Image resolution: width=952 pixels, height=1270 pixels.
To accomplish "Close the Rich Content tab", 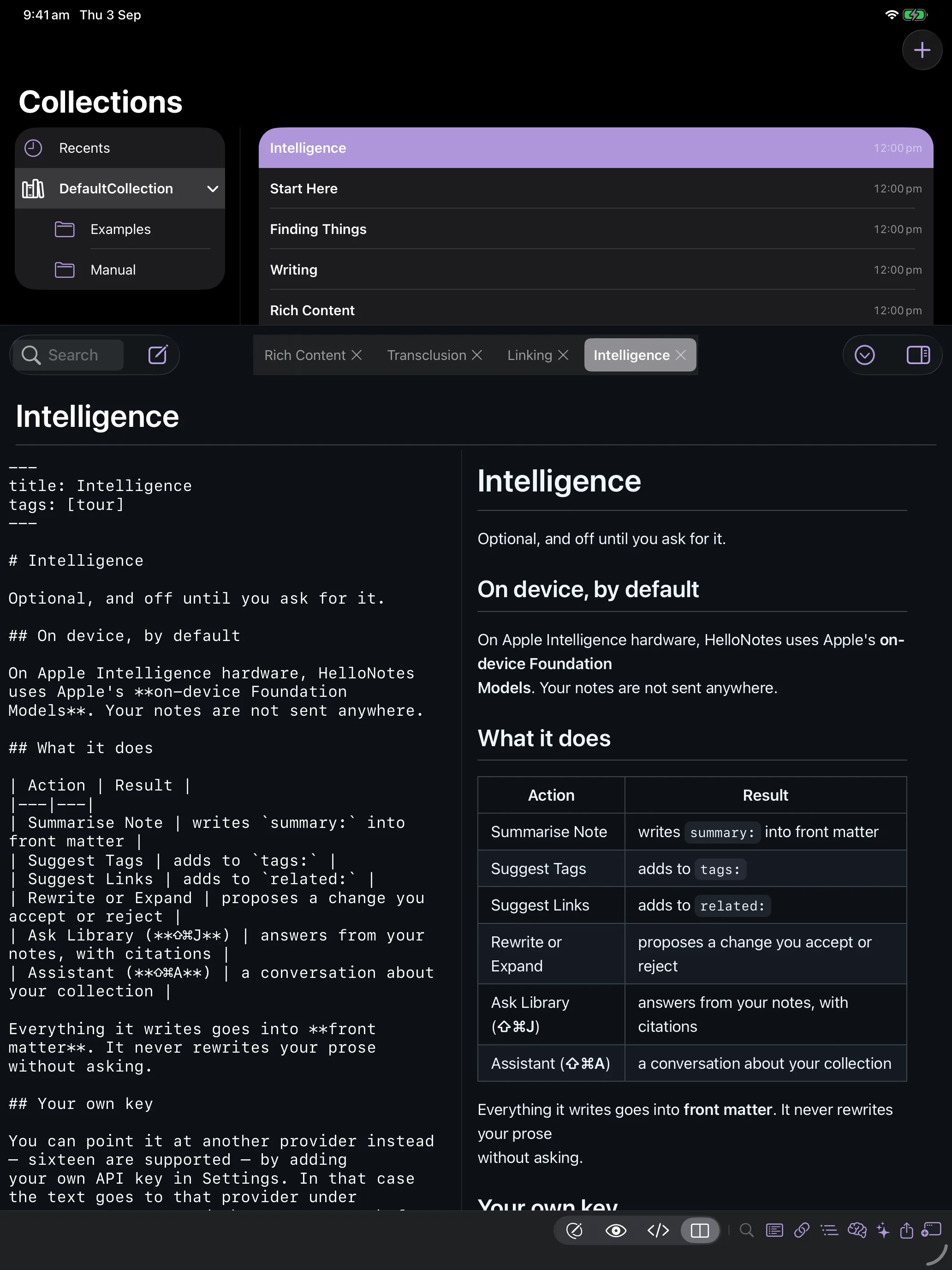I will coord(357,355).
